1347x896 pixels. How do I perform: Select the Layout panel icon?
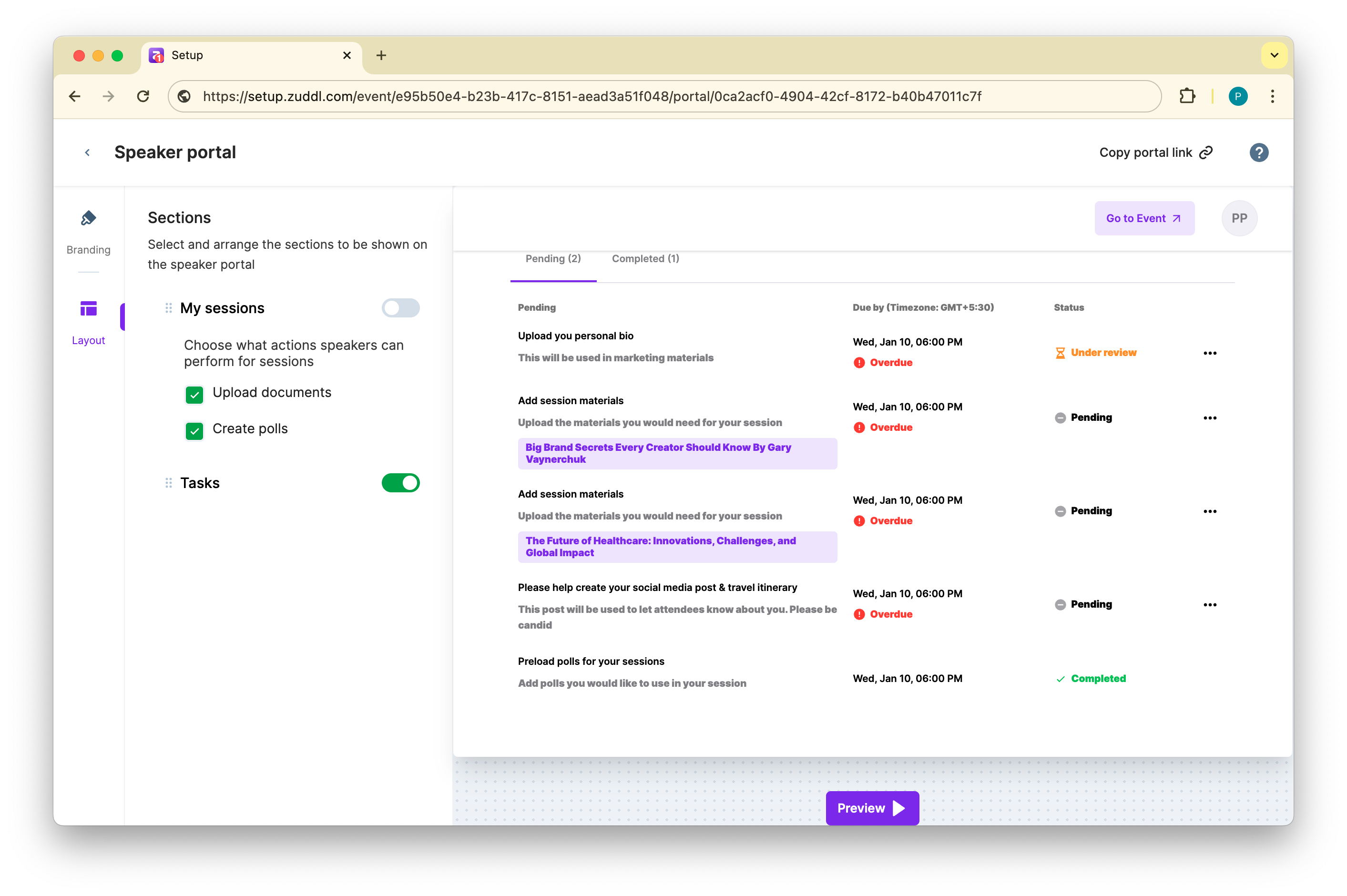[x=88, y=309]
